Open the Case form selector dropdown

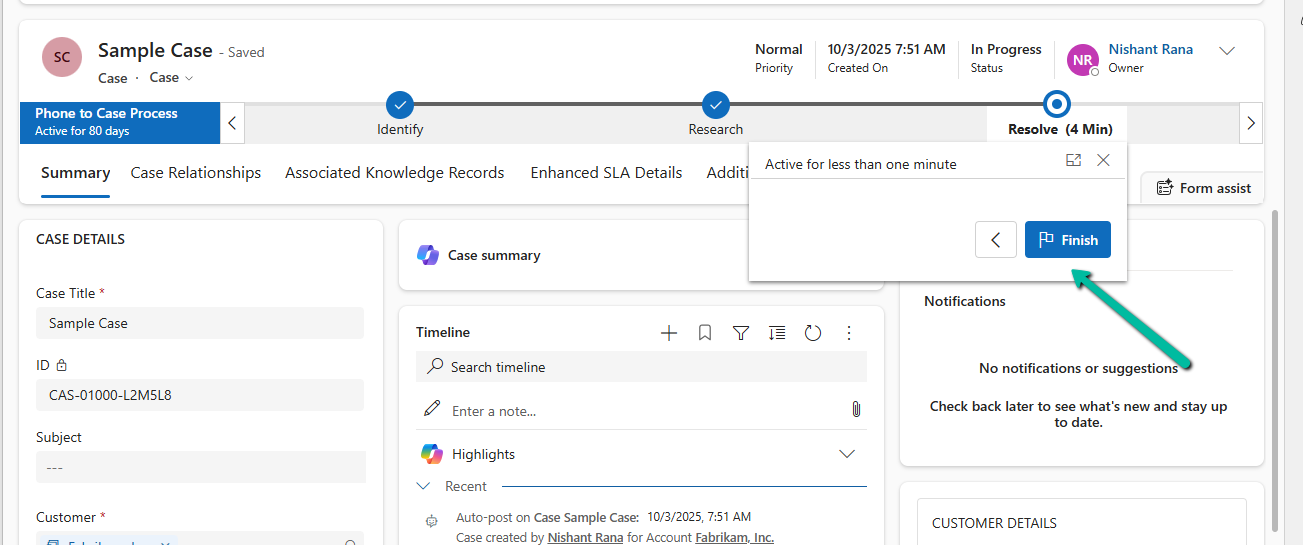point(171,78)
